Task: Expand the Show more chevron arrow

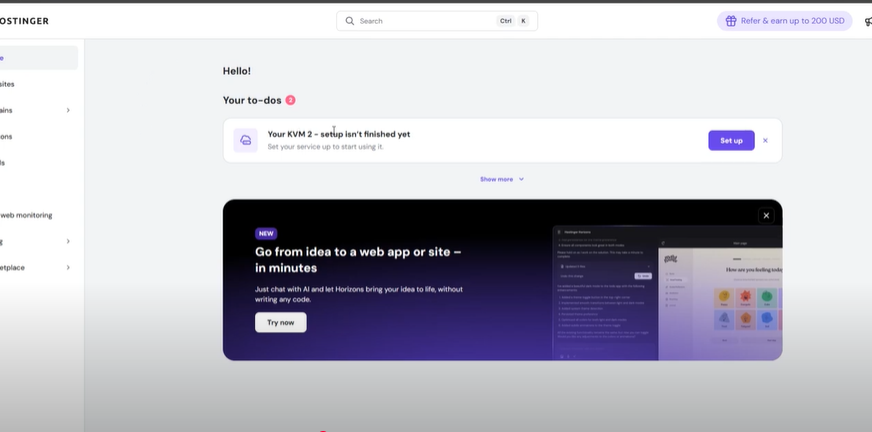Action: click(x=521, y=179)
